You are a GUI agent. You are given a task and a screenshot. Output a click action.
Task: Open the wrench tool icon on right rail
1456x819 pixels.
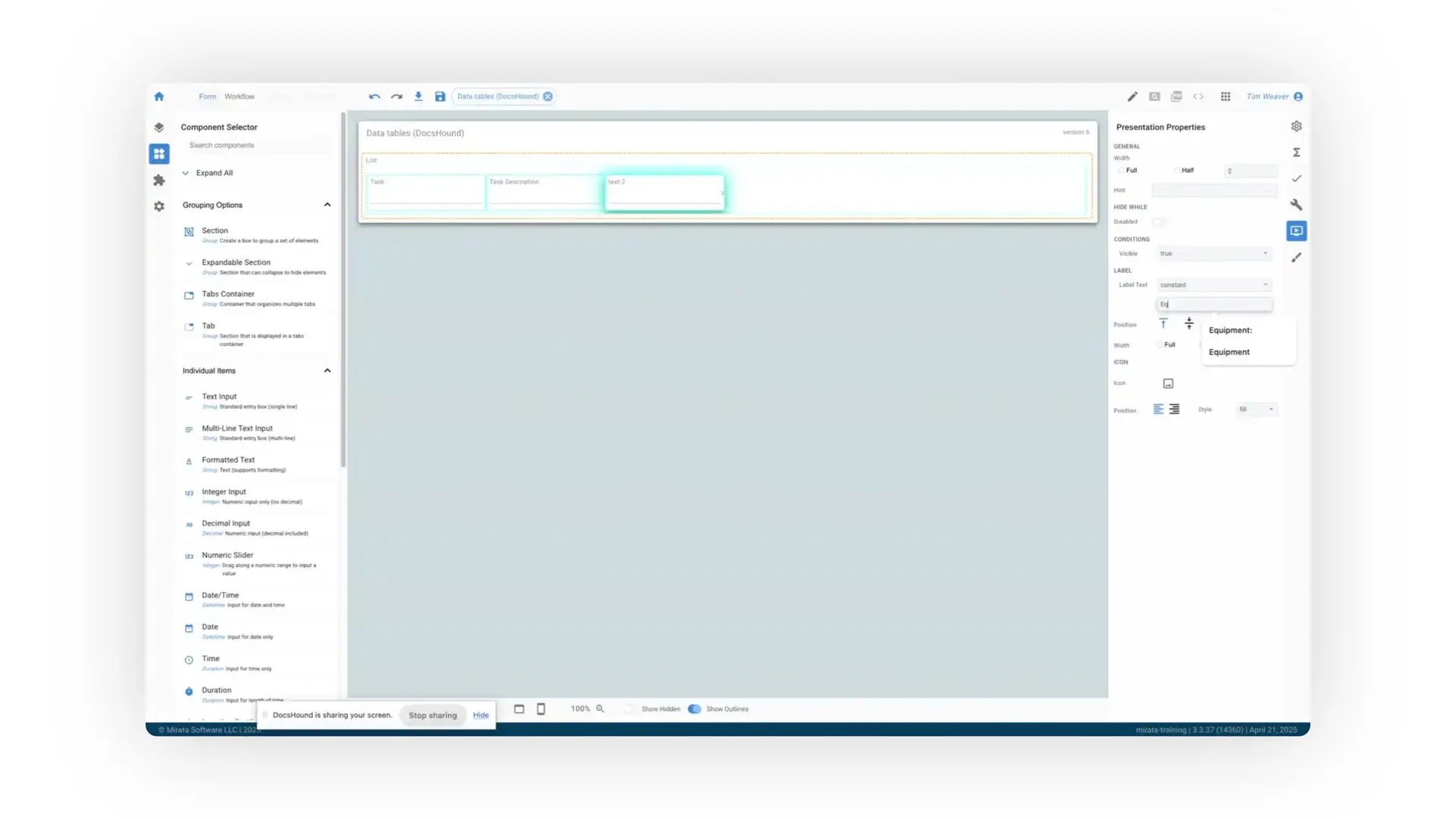point(1297,205)
